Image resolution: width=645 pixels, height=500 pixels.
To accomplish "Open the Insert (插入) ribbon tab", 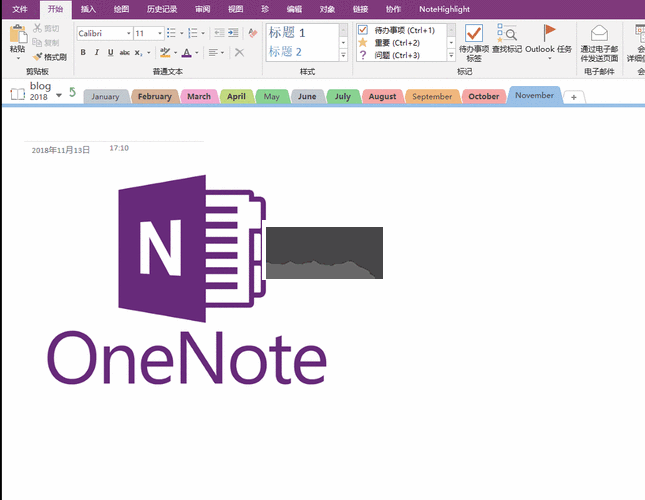I will point(88,8).
